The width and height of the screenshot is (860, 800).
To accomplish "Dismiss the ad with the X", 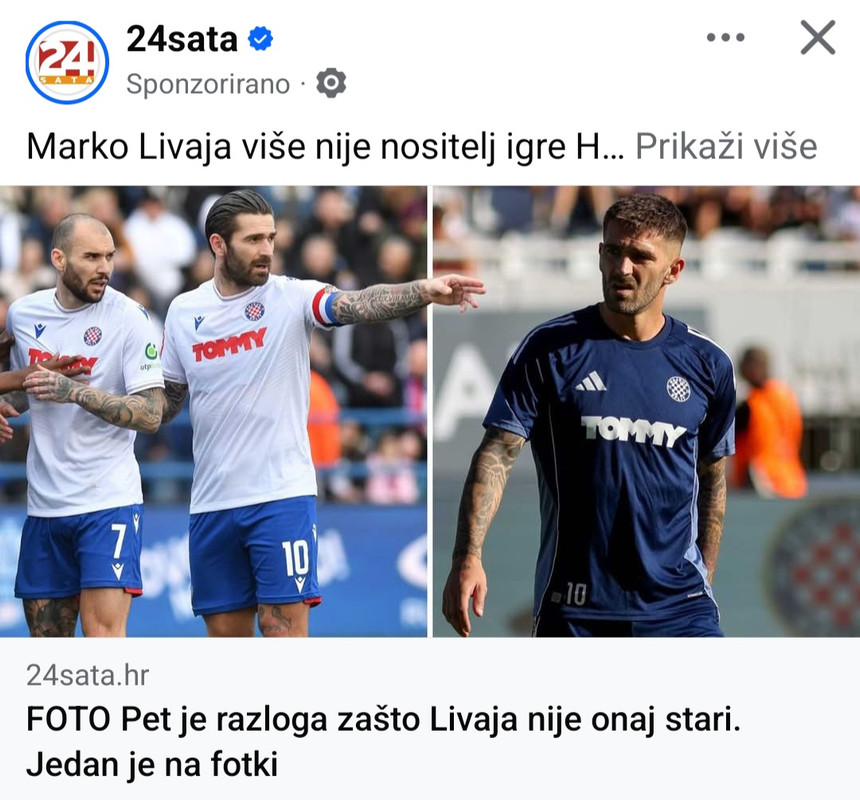I will point(818,37).
